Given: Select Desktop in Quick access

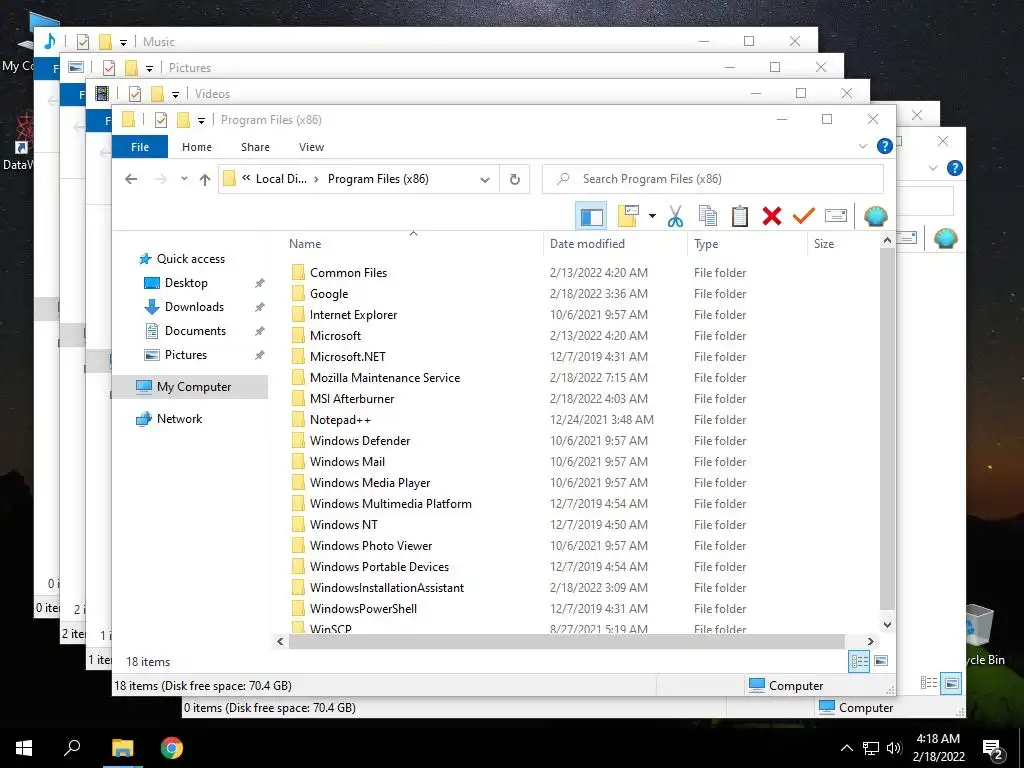Looking at the screenshot, I should click(x=186, y=283).
